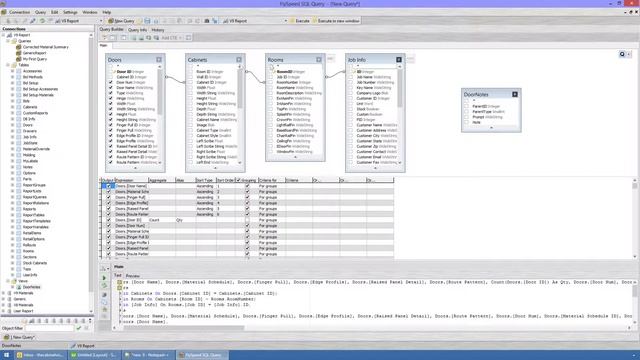
Task: Select the Query Builder tab
Action: (x=111, y=29)
